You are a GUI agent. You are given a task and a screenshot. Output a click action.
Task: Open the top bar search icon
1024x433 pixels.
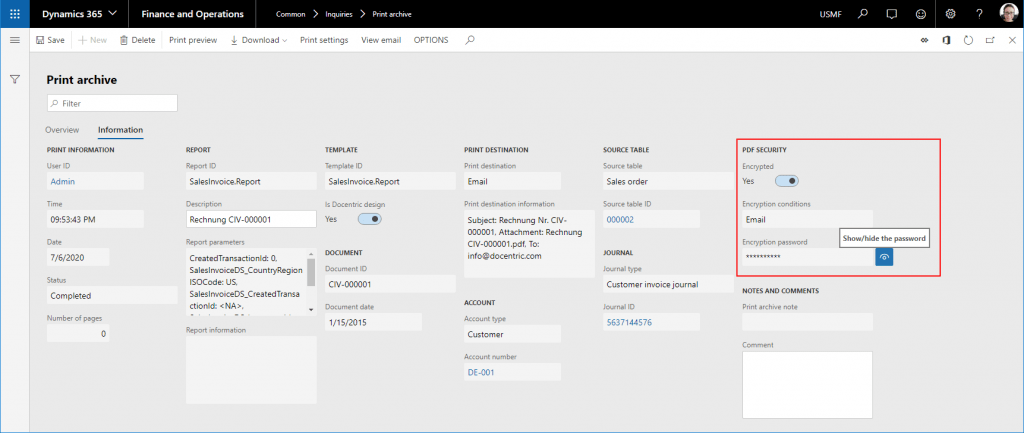tap(863, 14)
